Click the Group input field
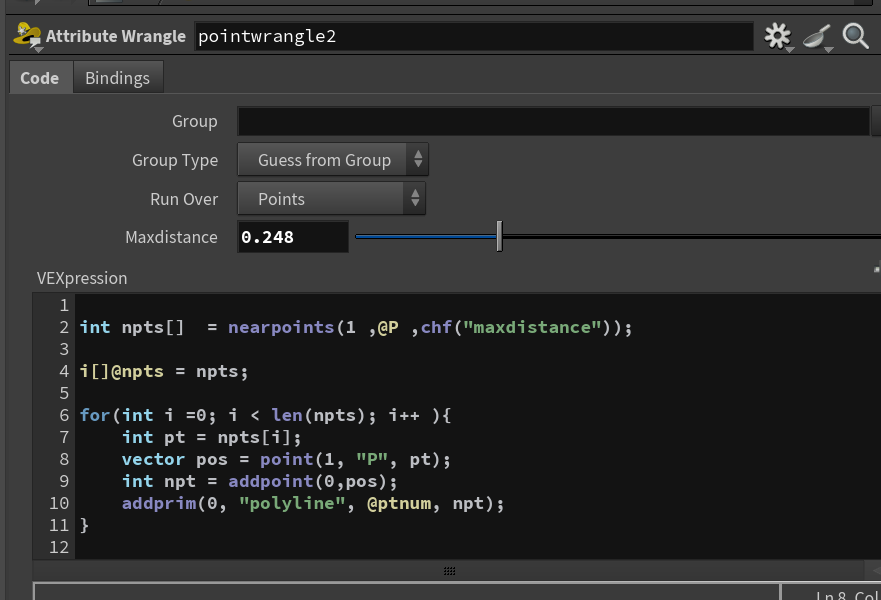Screen dimensions: 881x600 coord(553,121)
